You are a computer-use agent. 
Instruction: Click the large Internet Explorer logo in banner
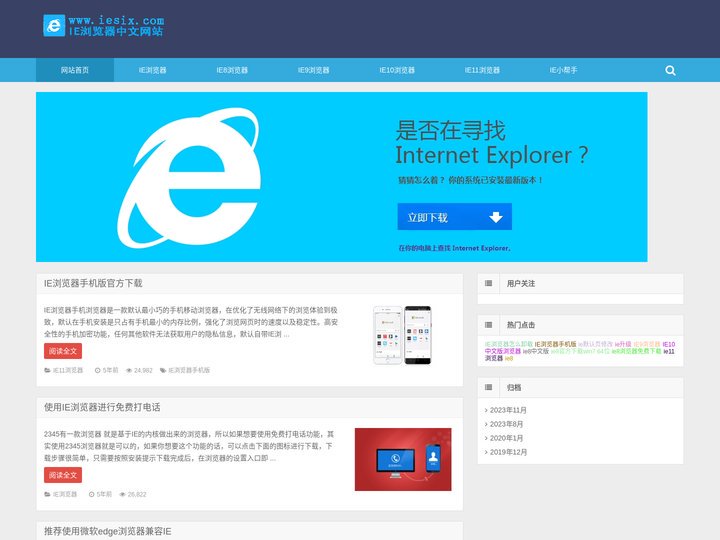coord(189,177)
